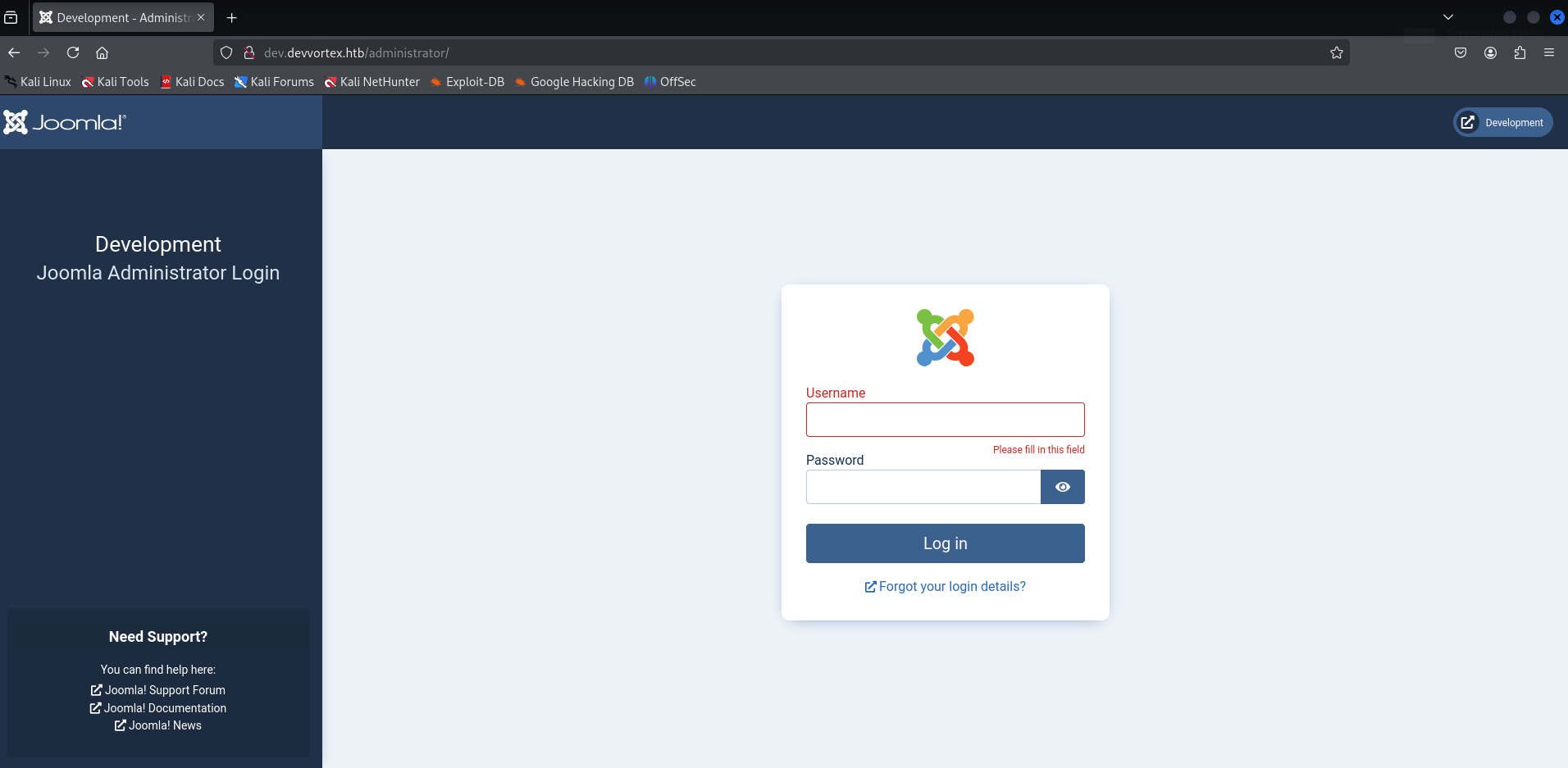
Task: Open the Google Hacking DB bookmark
Action: [x=574, y=82]
